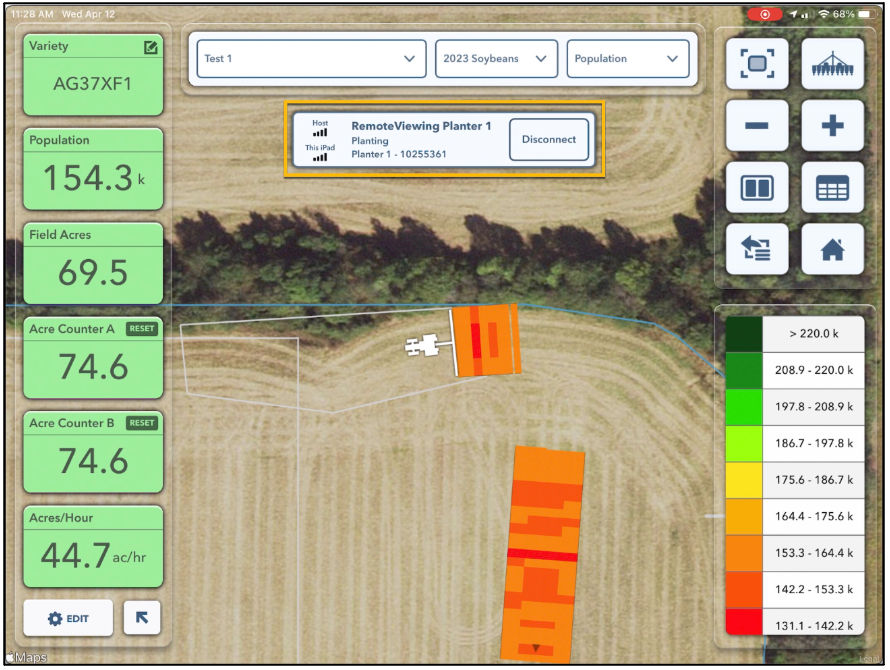Select the 131.1 - 142.2 k red swatch

pyautogui.click(x=744, y=622)
